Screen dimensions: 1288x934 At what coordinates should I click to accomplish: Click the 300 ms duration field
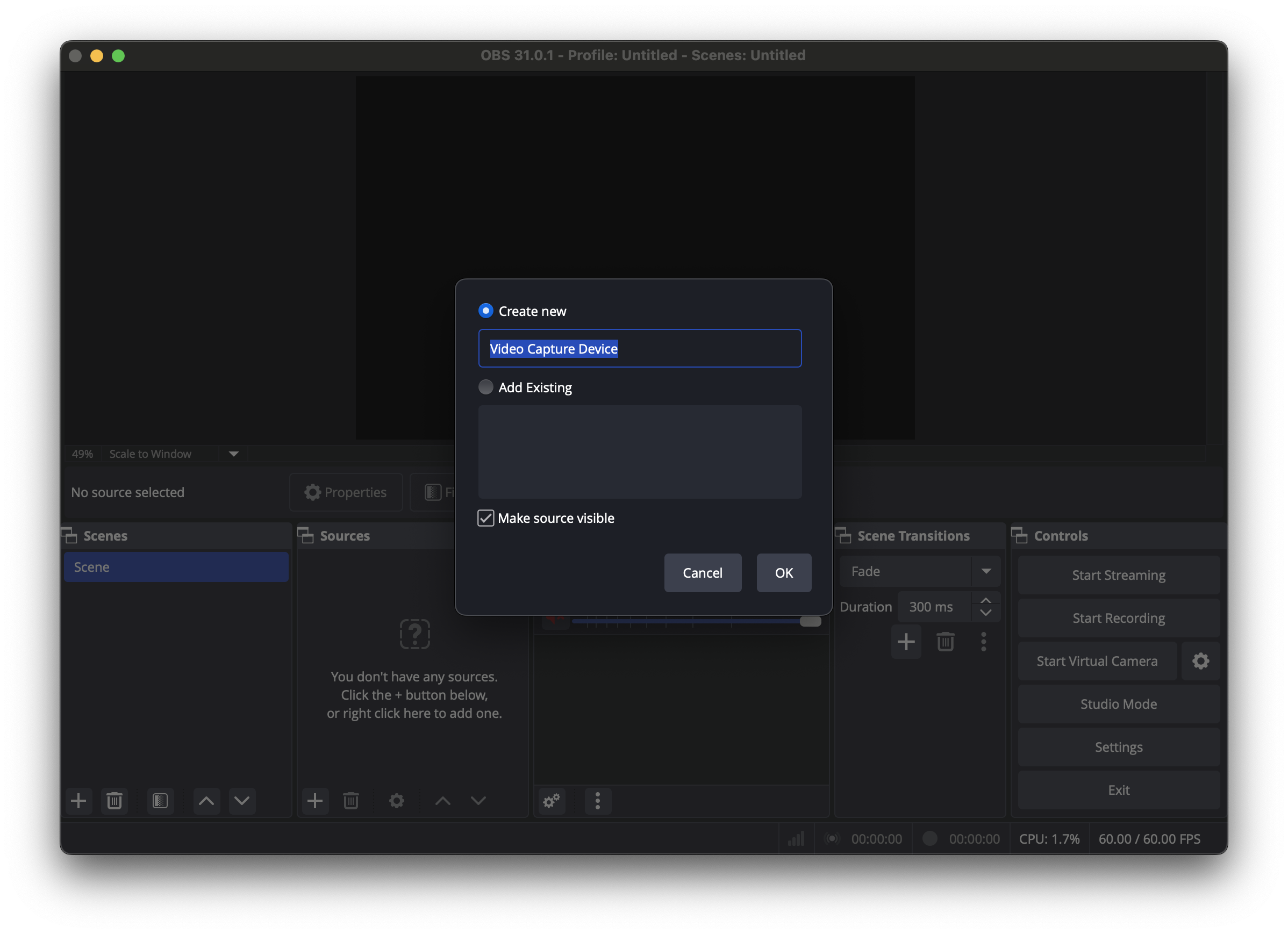click(x=935, y=607)
